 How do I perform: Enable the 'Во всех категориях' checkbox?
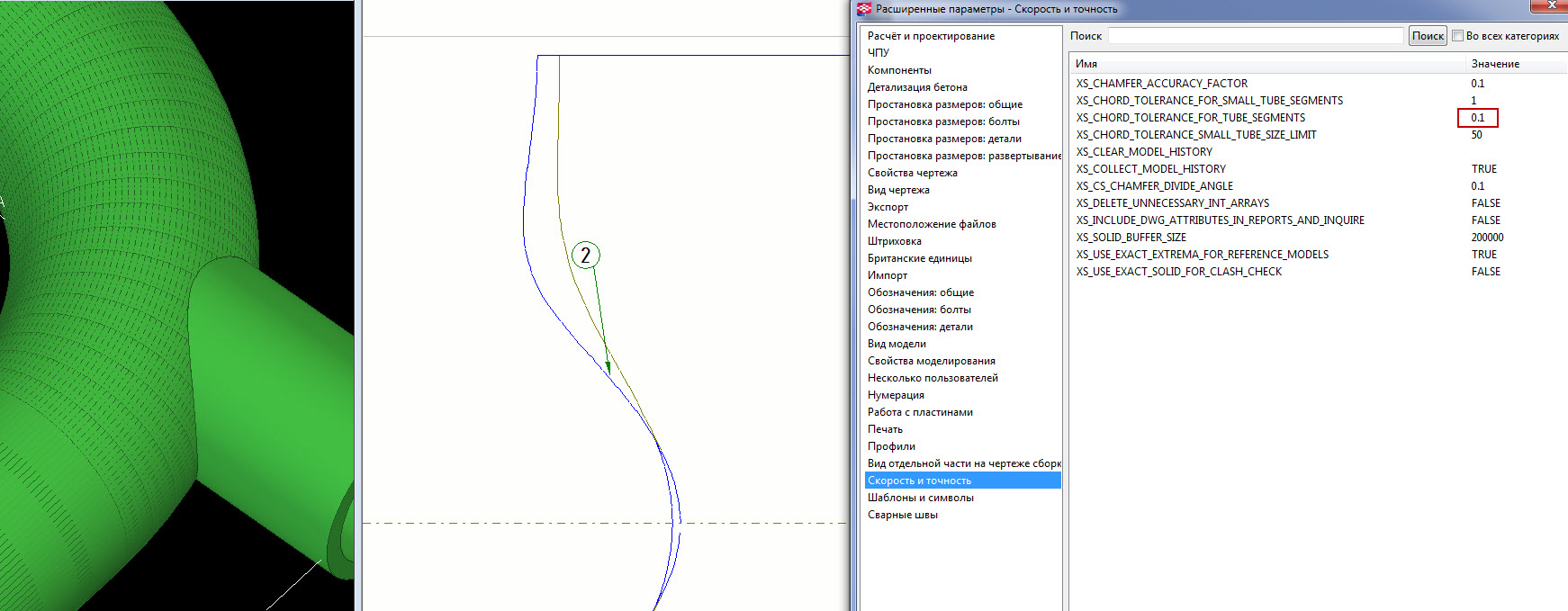point(1457,36)
